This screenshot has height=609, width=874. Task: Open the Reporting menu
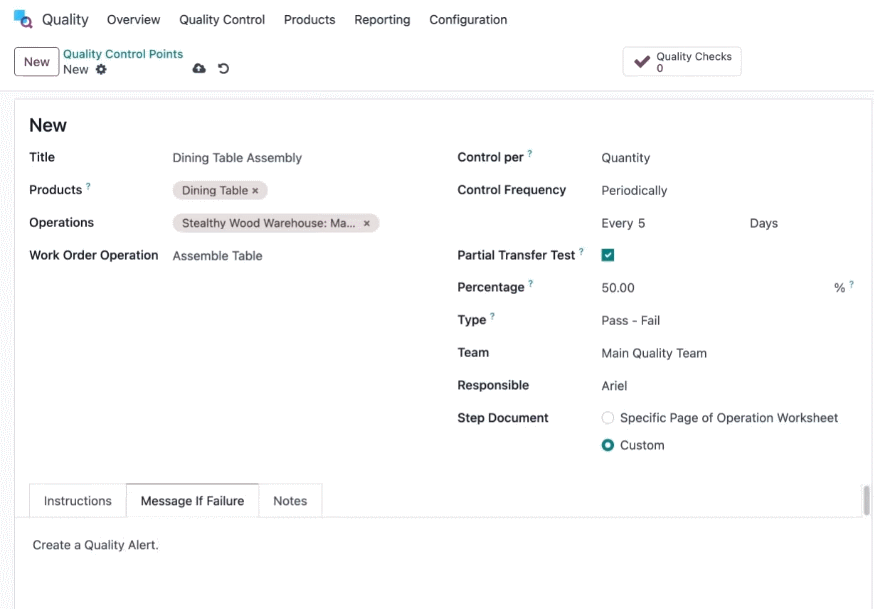point(382,20)
